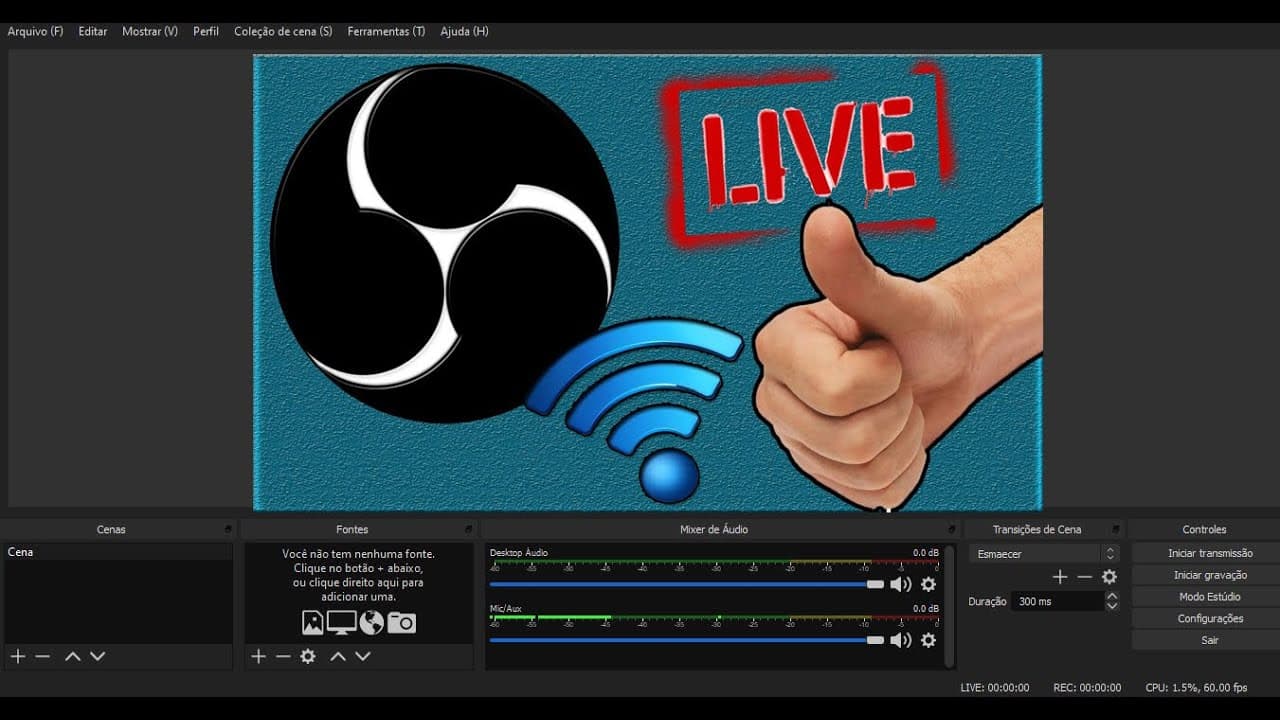The height and width of the screenshot is (720, 1280).
Task: Click the REC: 00:00:00 status text
Action: point(1087,688)
